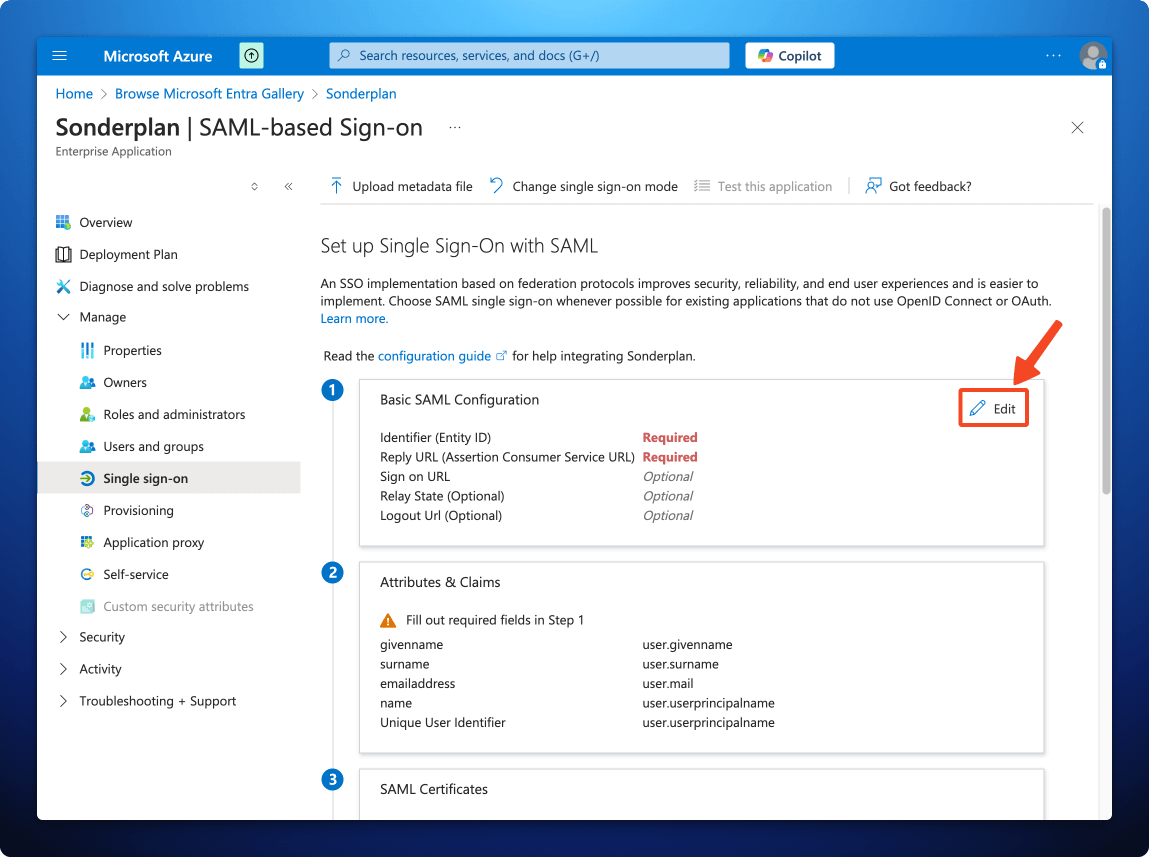
Task: Open the Azure portal hamburger menu
Action: point(59,56)
